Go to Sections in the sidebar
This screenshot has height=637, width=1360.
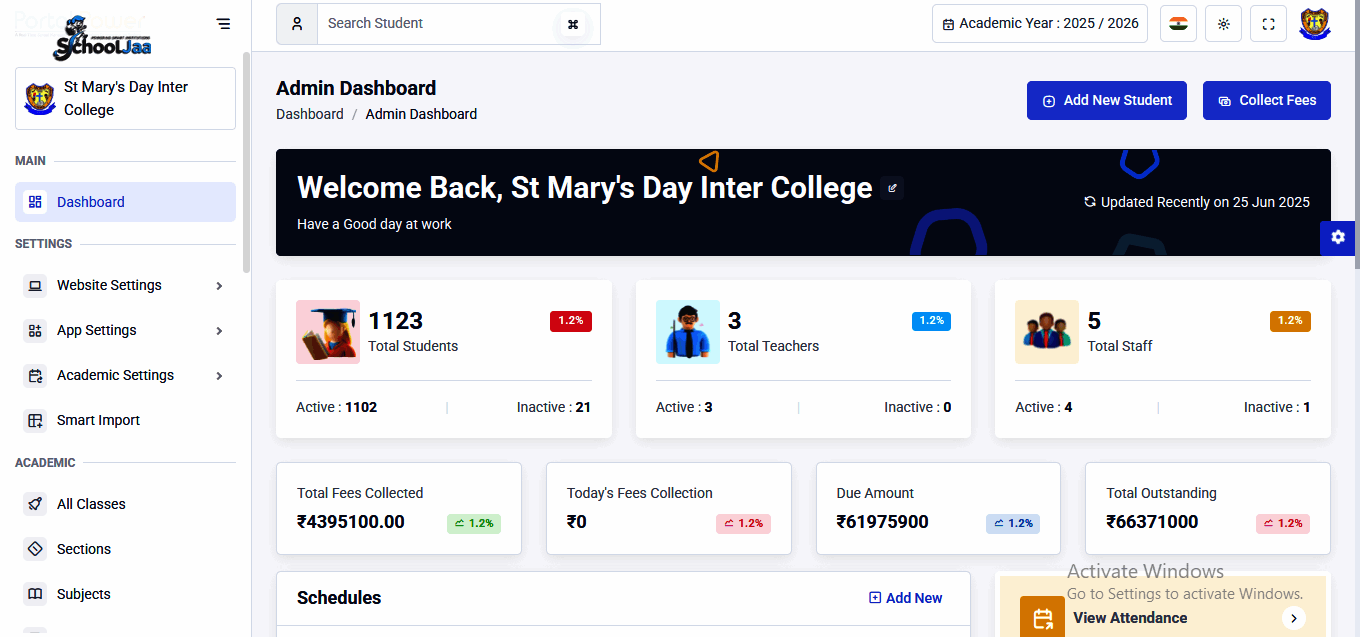84,549
